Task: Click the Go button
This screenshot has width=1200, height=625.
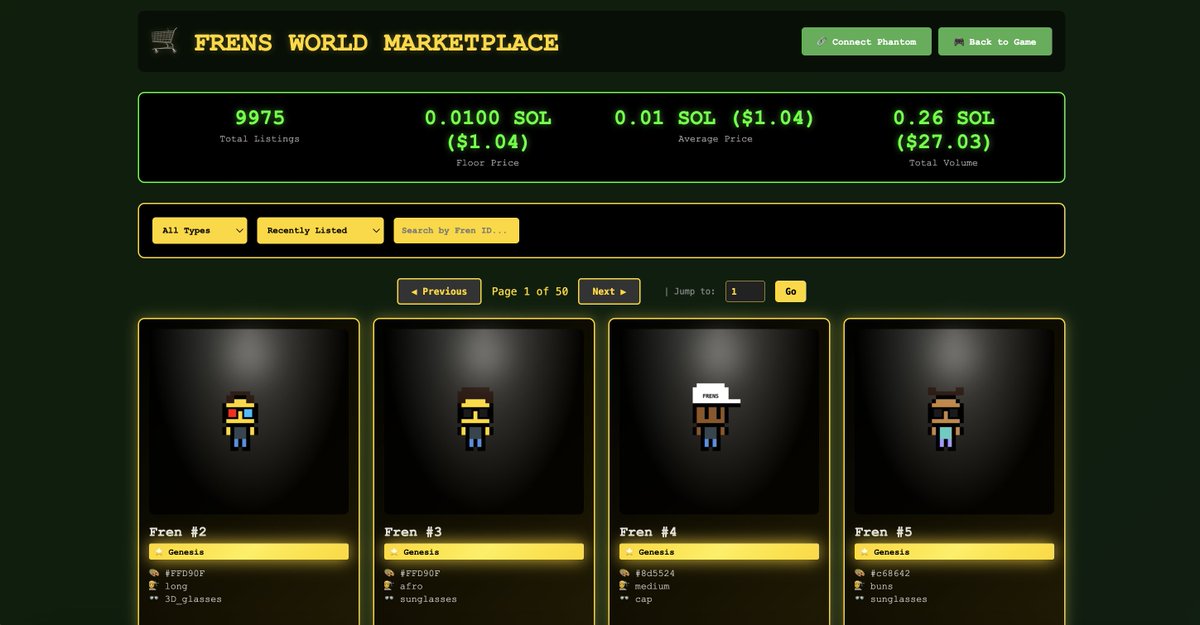Action: pyautogui.click(x=790, y=291)
